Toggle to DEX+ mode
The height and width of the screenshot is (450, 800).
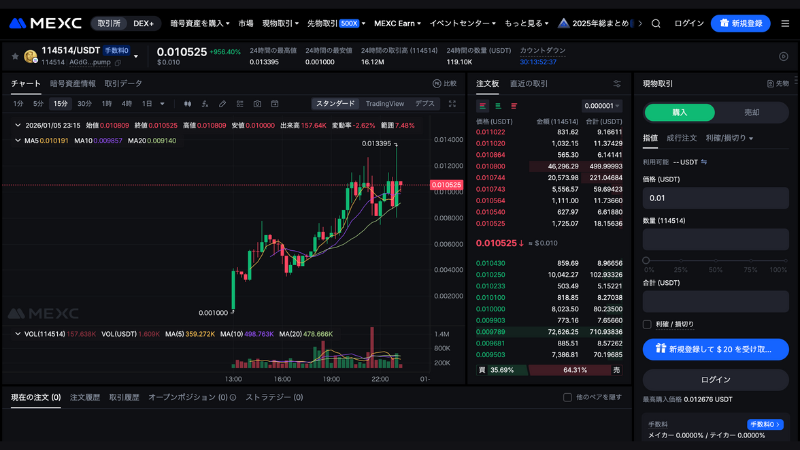coord(143,23)
